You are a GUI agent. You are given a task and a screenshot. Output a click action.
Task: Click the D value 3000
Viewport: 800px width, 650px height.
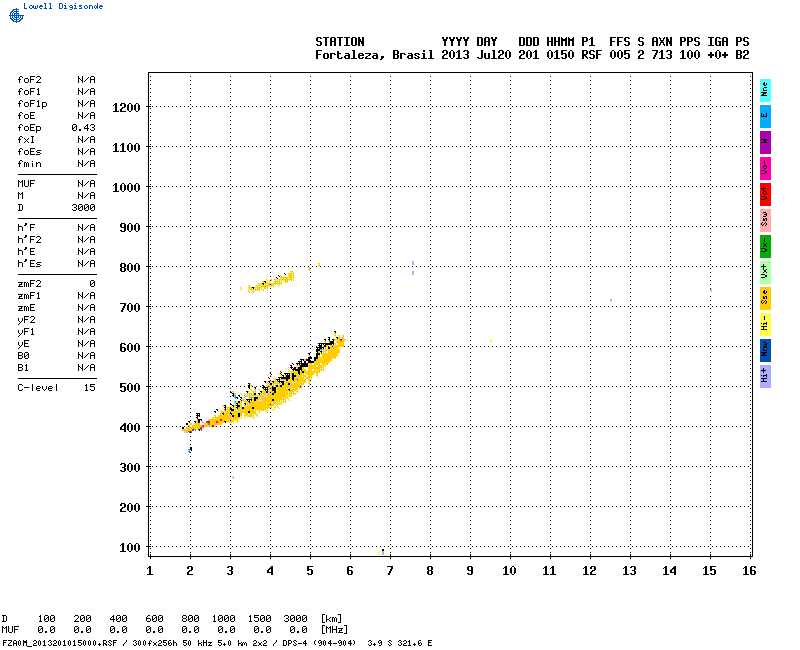tap(83, 208)
